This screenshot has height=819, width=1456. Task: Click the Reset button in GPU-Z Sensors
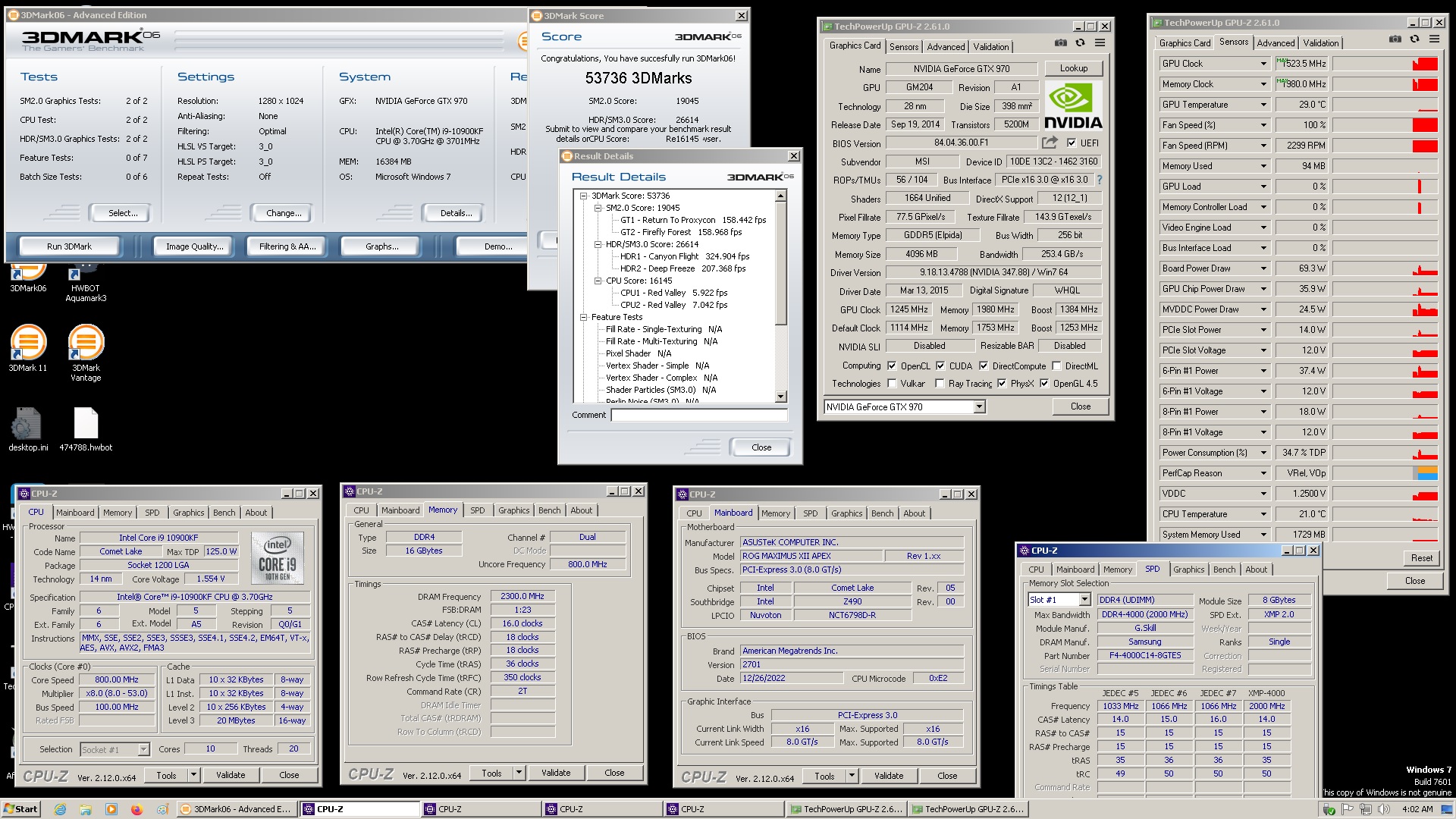point(1421,557)
